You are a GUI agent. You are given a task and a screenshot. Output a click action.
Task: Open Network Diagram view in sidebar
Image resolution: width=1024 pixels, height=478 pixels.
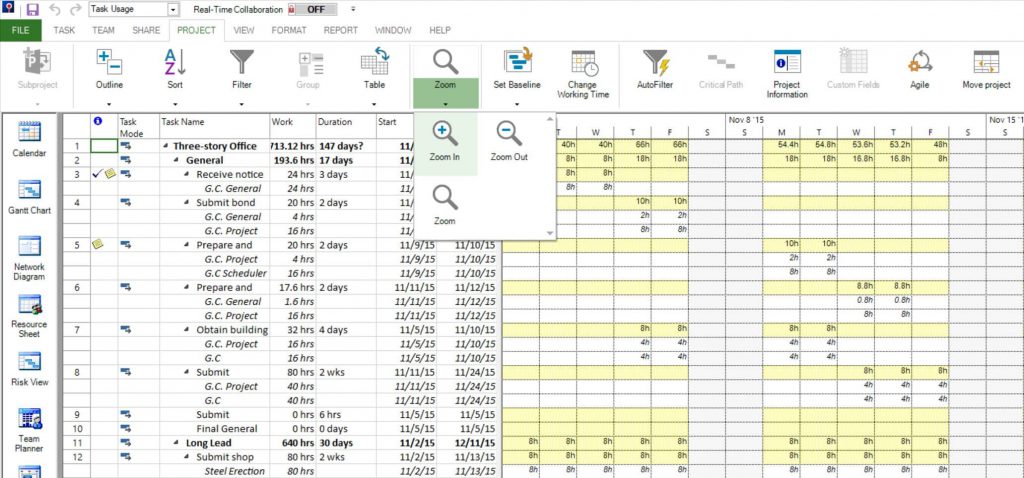pyautogui.click(x=29, y=258)
